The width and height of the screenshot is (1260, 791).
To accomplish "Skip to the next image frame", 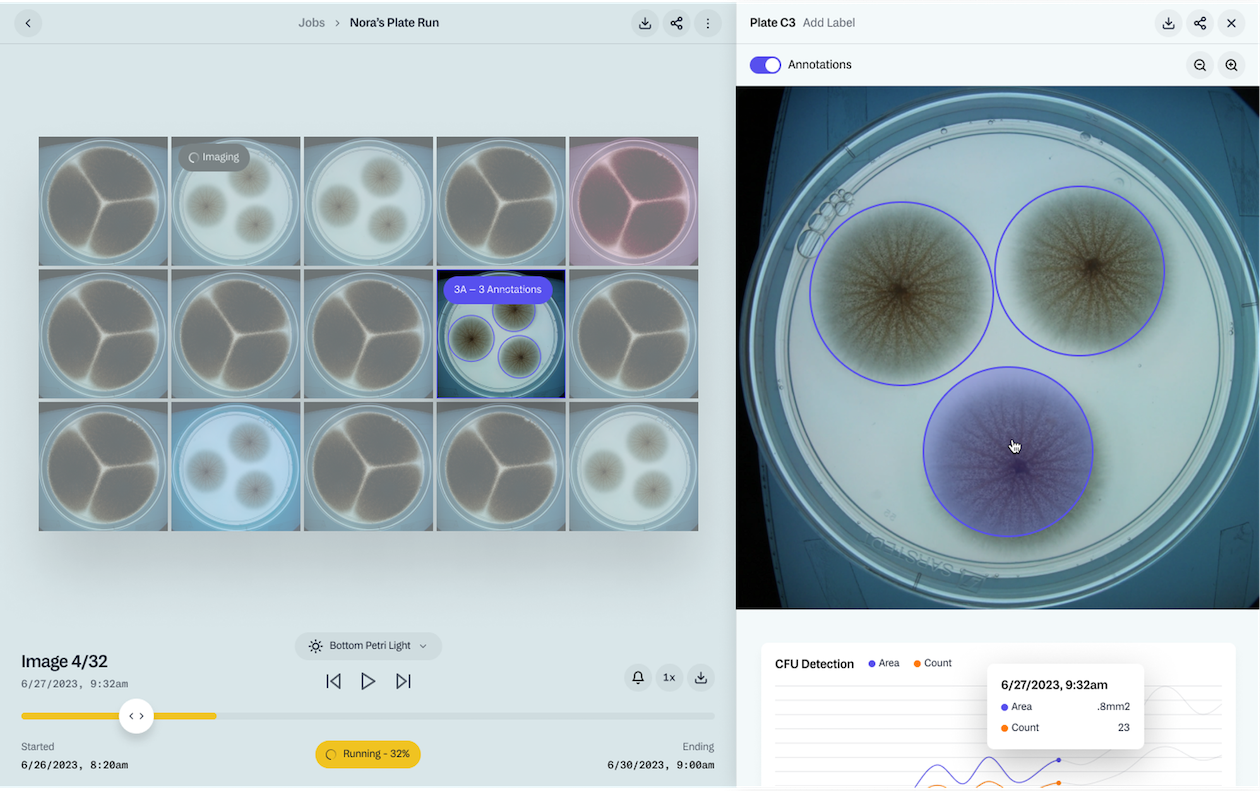I will 403,681.
